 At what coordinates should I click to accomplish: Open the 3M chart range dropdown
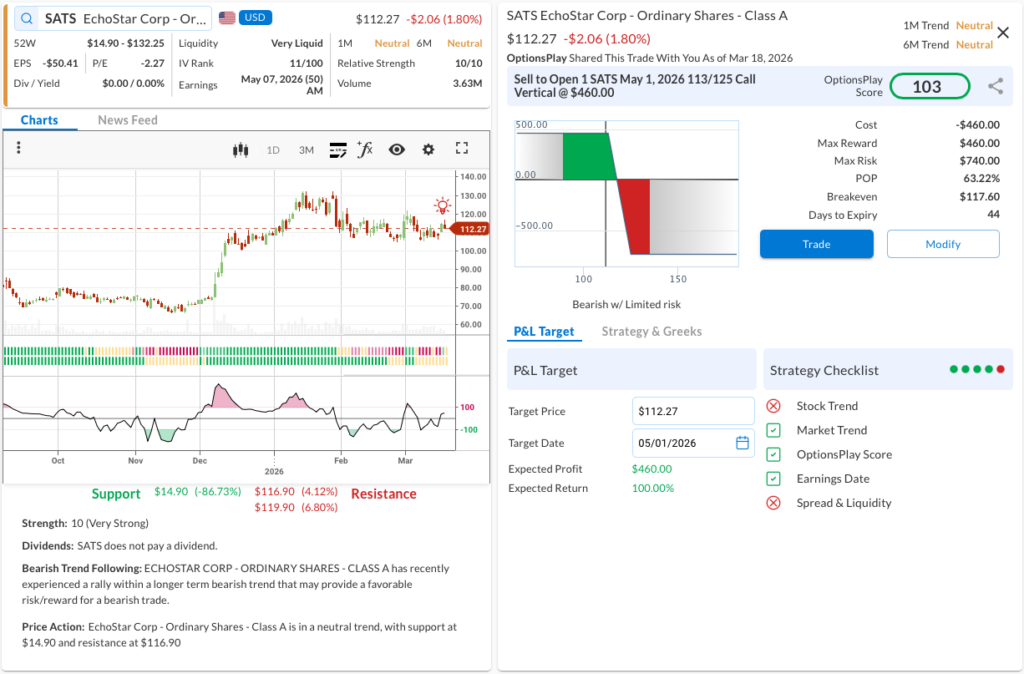[x=306, y=150]
